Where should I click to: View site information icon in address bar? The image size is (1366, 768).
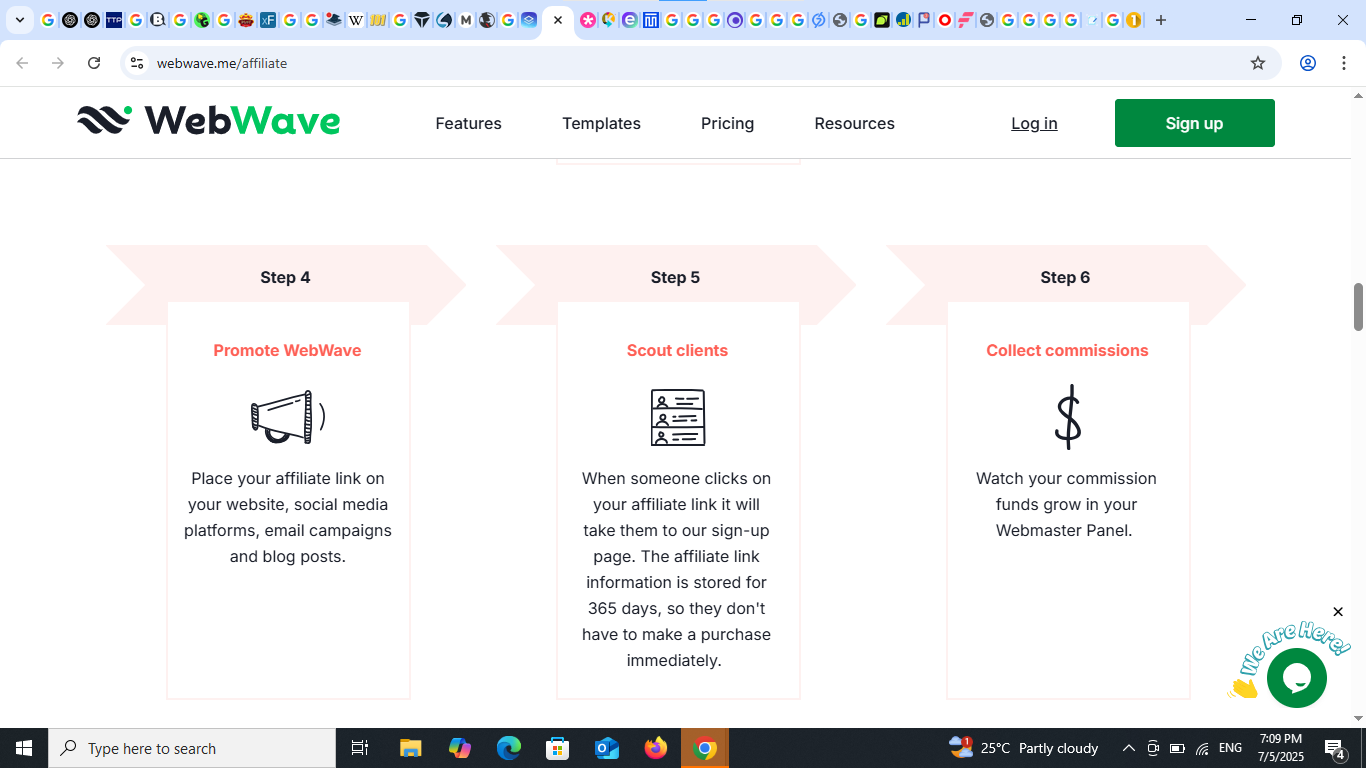(137, 63)
